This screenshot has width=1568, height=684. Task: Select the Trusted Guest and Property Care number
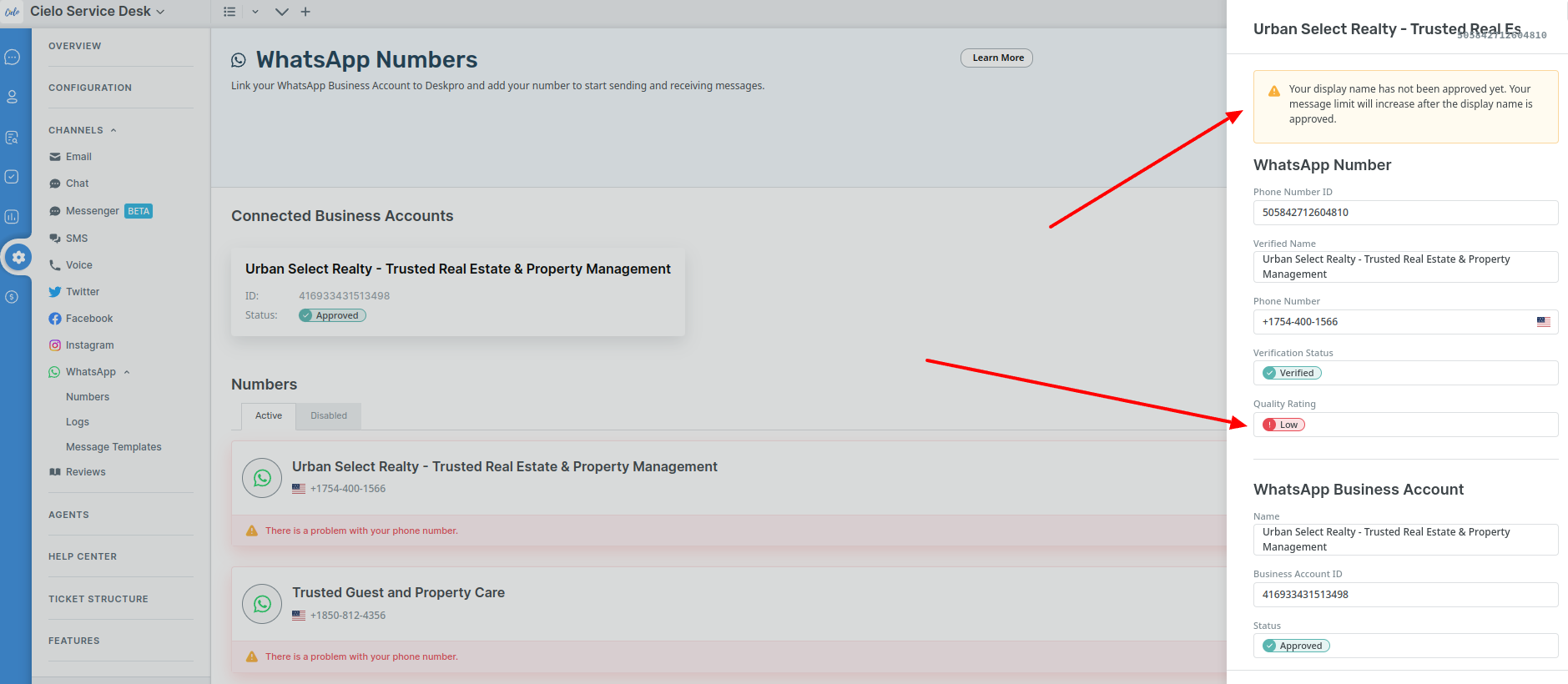(x=398, y=593)
